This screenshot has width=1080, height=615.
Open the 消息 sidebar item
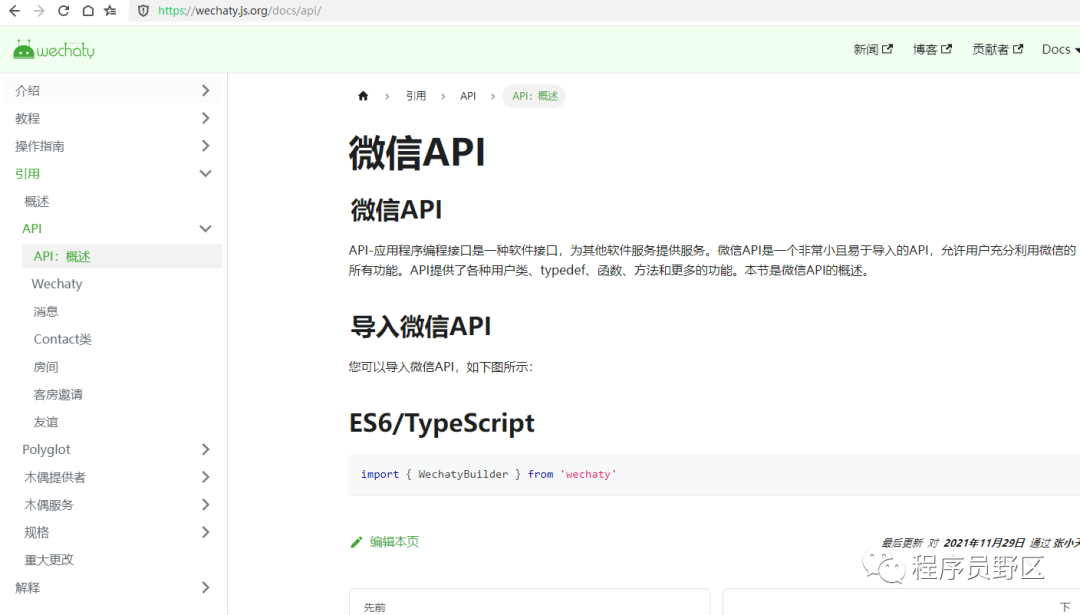[46, 311]
